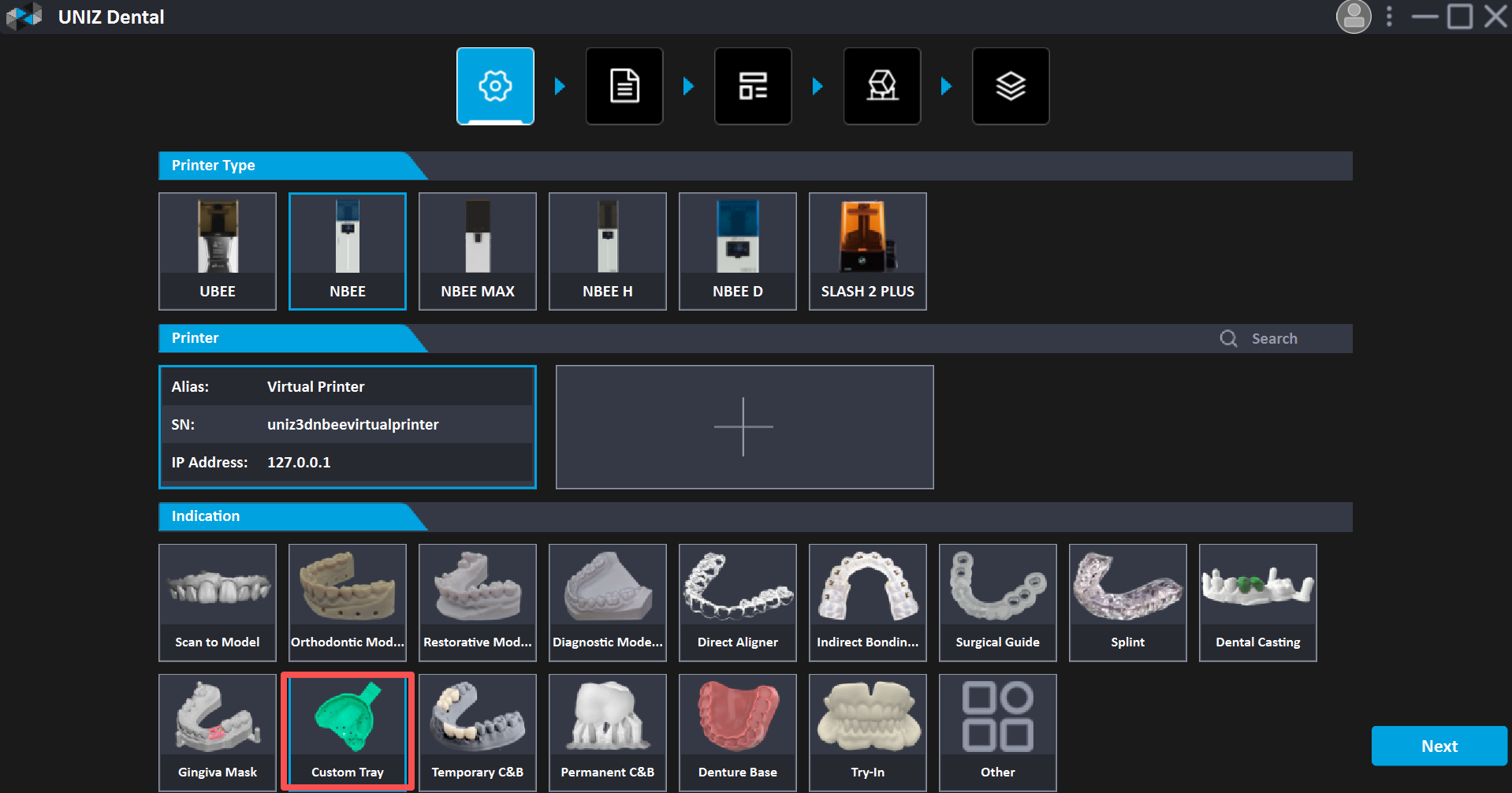The height and width of the screenshot is (793, 1512).
Task: Pick the NBEE D printer type
Action: coord(738,251)
